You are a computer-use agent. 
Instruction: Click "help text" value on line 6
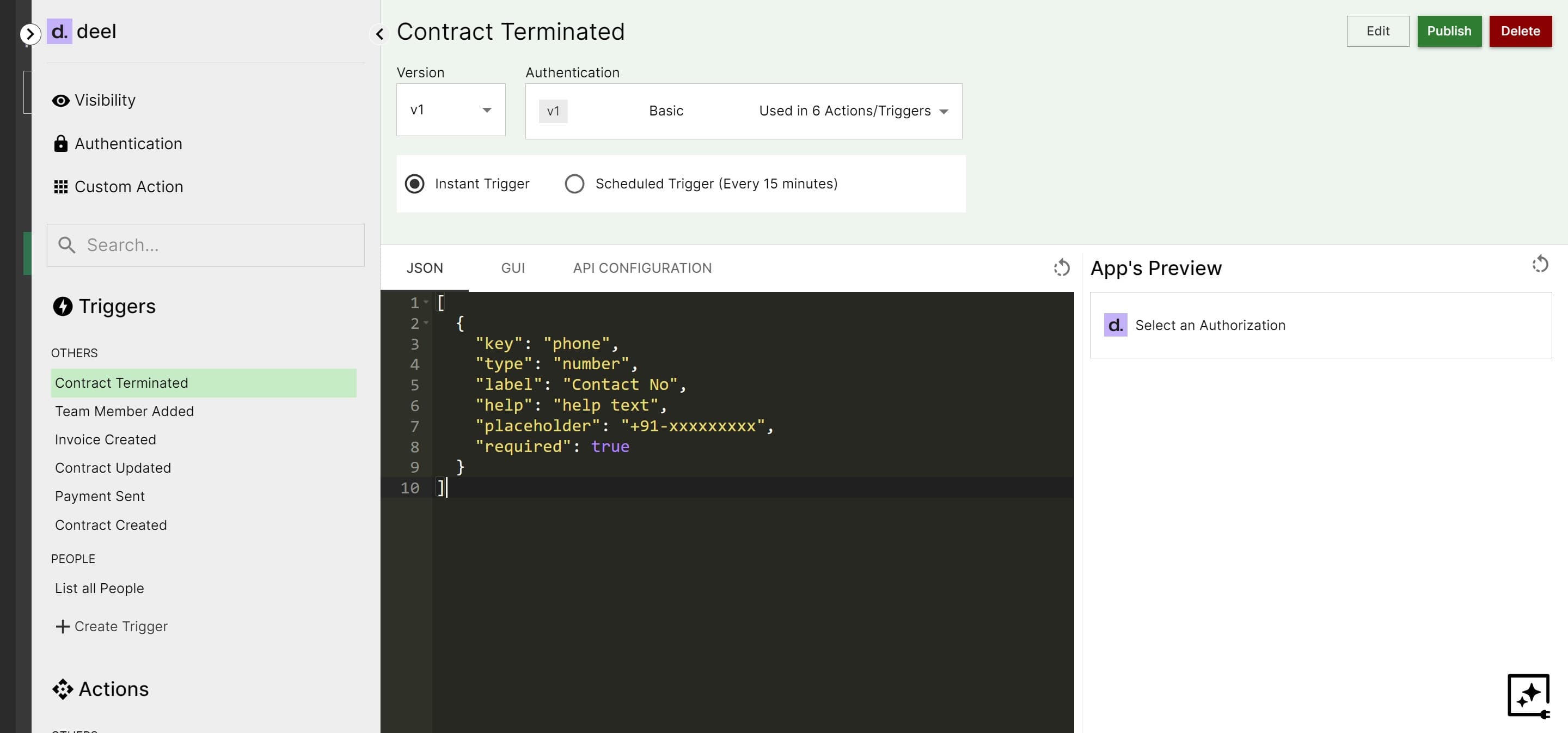(605, 406)
